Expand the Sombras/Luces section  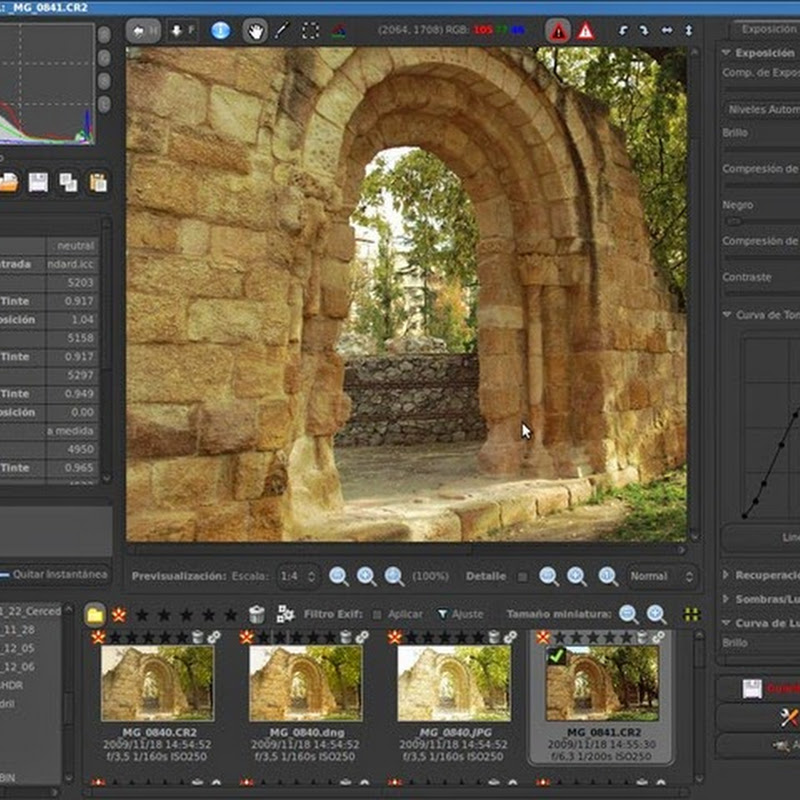pos(760,598)
